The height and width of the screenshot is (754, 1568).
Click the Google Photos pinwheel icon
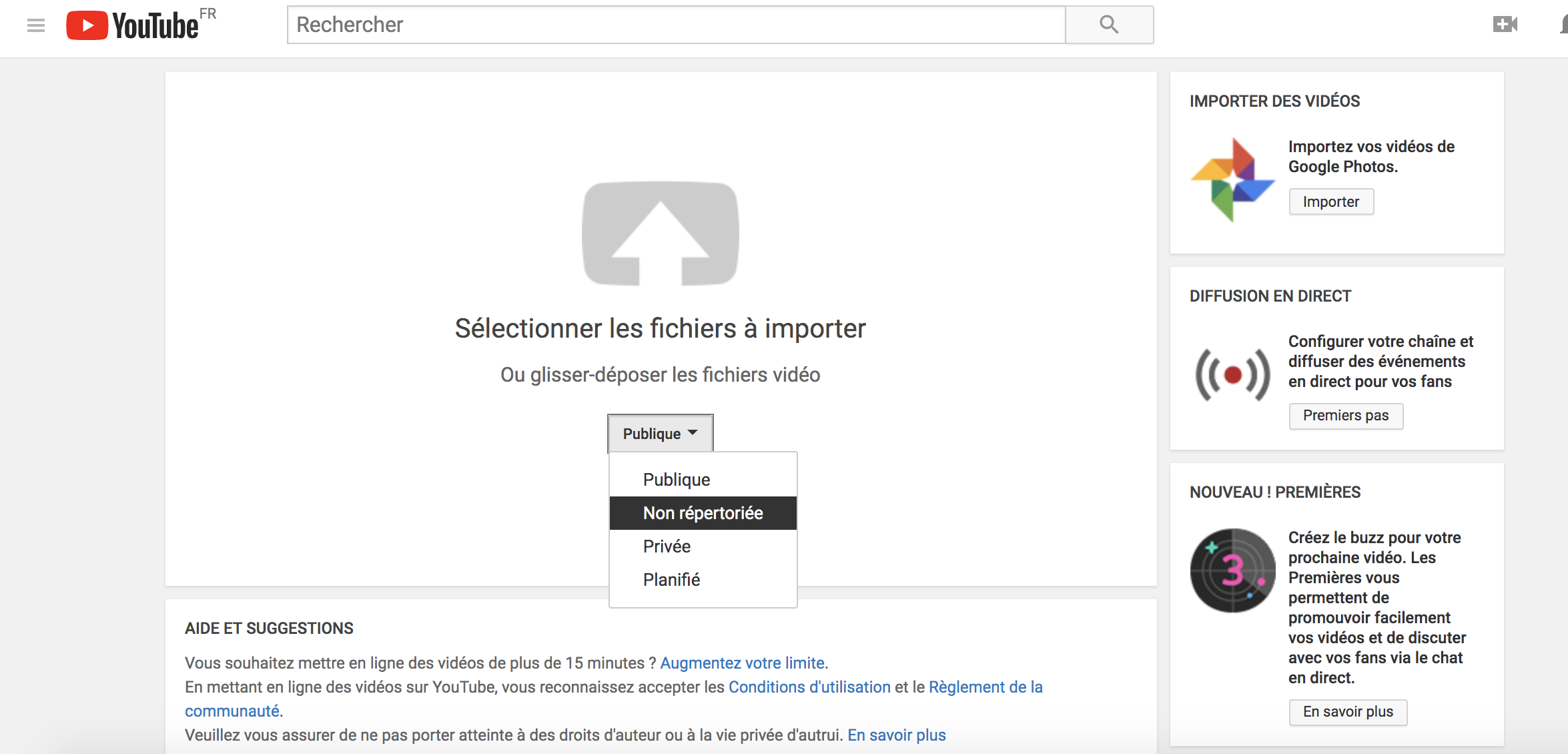tap(1232, 179)
